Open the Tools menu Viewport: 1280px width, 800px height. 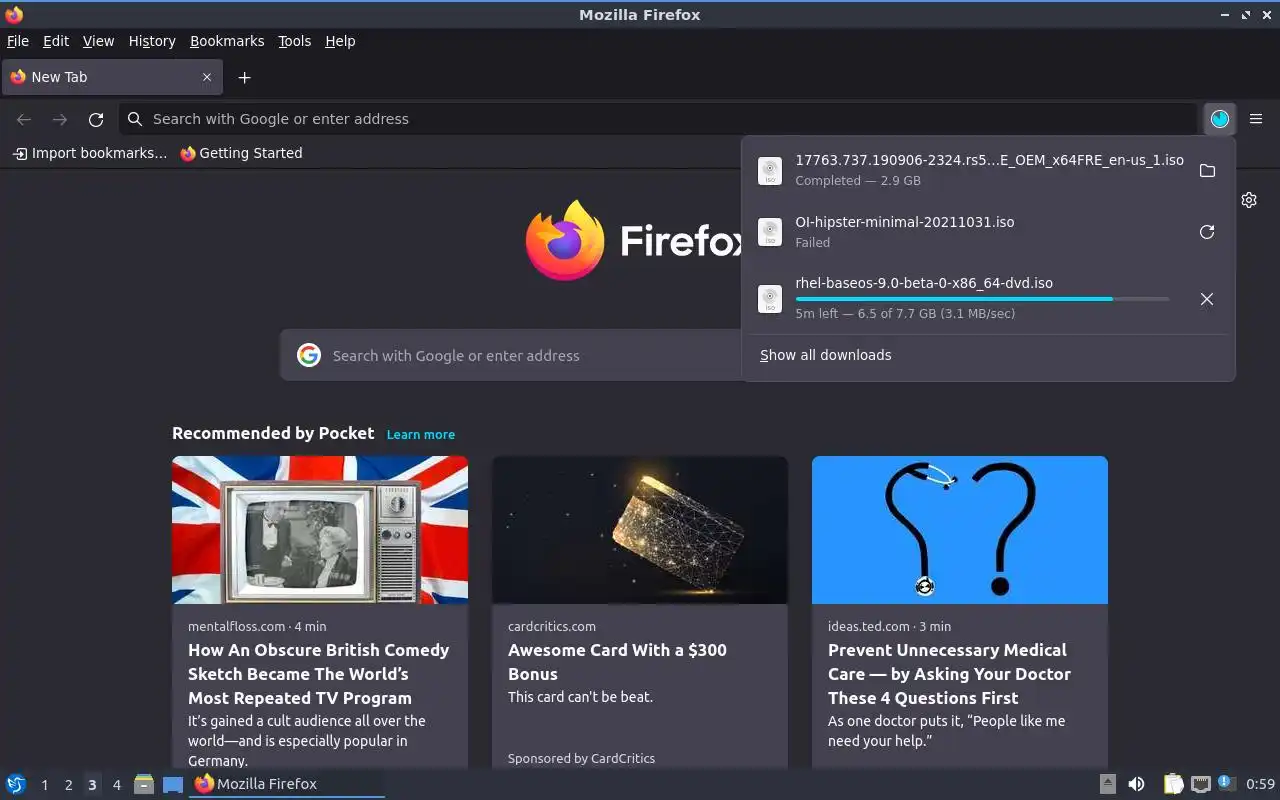tap(294, 41)
